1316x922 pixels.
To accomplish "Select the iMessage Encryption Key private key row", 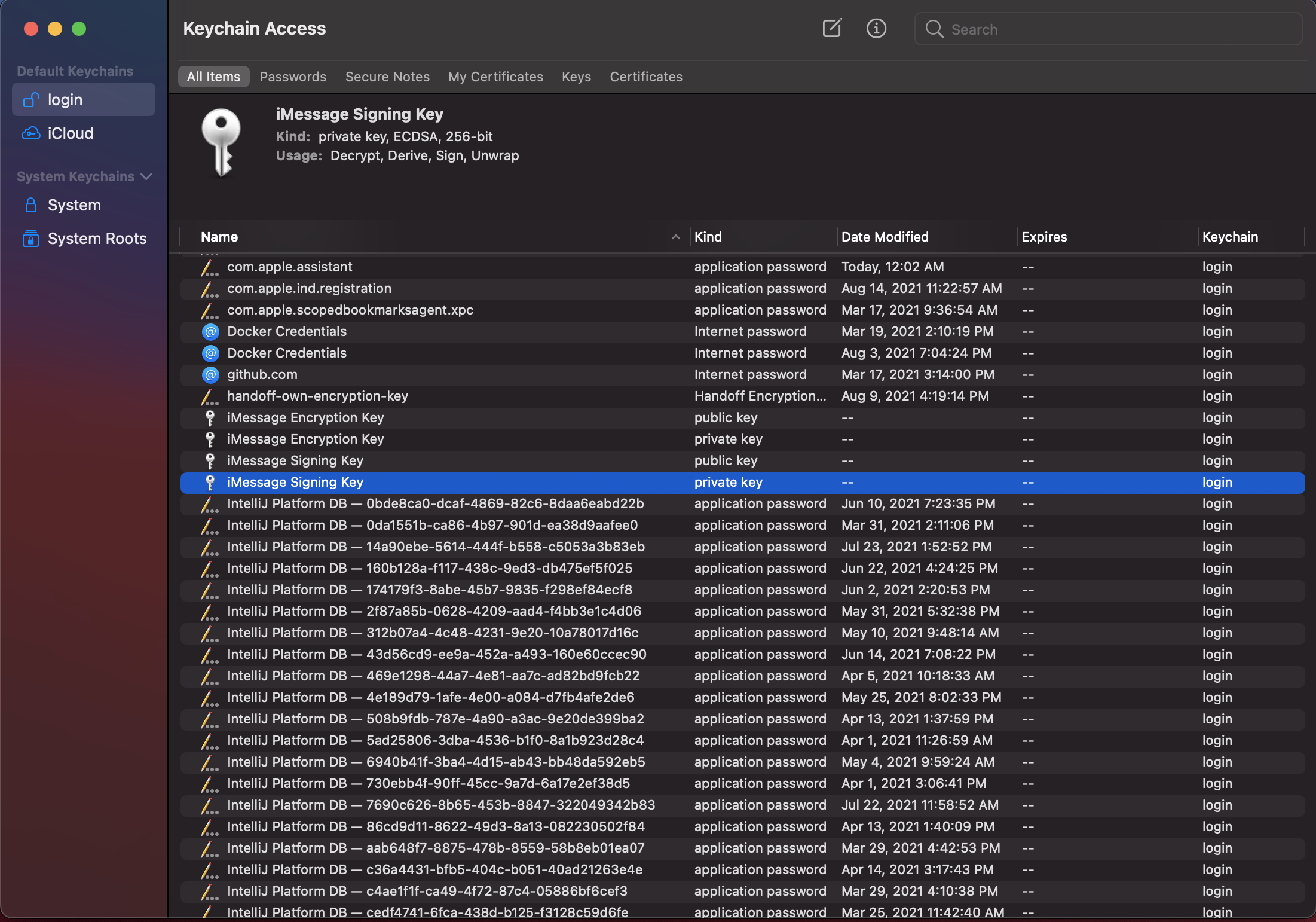I will pos(305,439).
